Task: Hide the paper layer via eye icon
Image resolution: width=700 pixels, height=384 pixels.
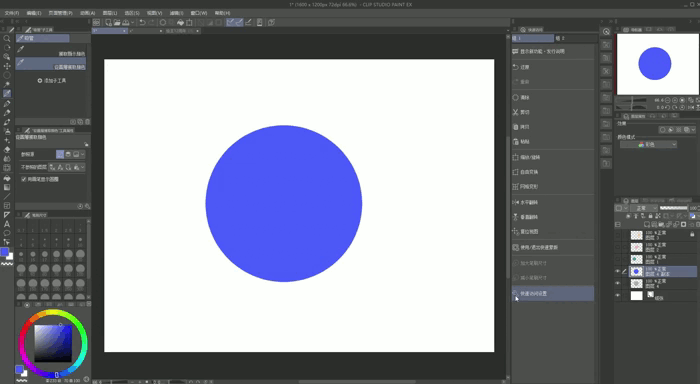Action: [618, 296]
